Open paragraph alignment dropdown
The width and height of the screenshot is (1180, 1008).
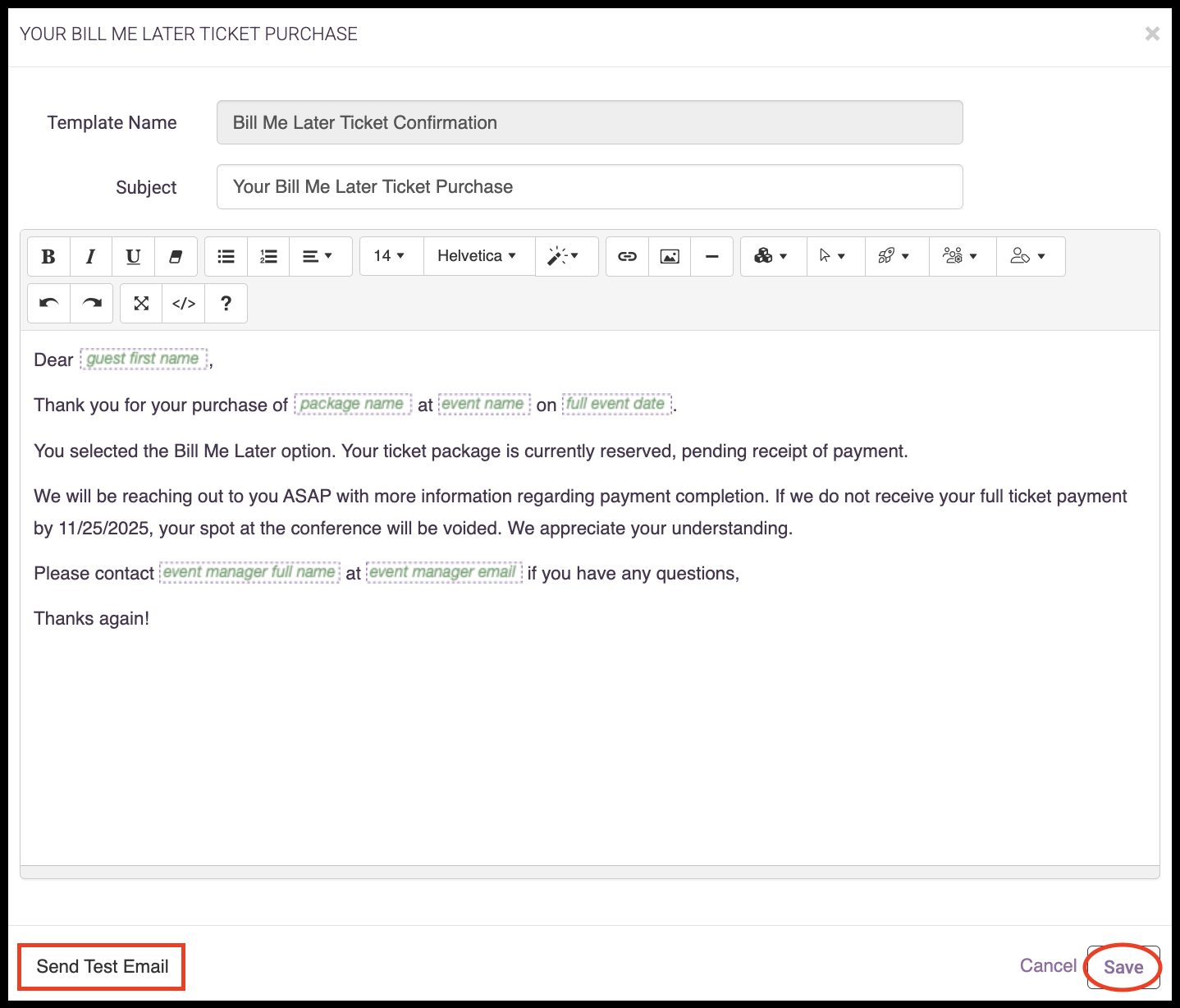320,257
